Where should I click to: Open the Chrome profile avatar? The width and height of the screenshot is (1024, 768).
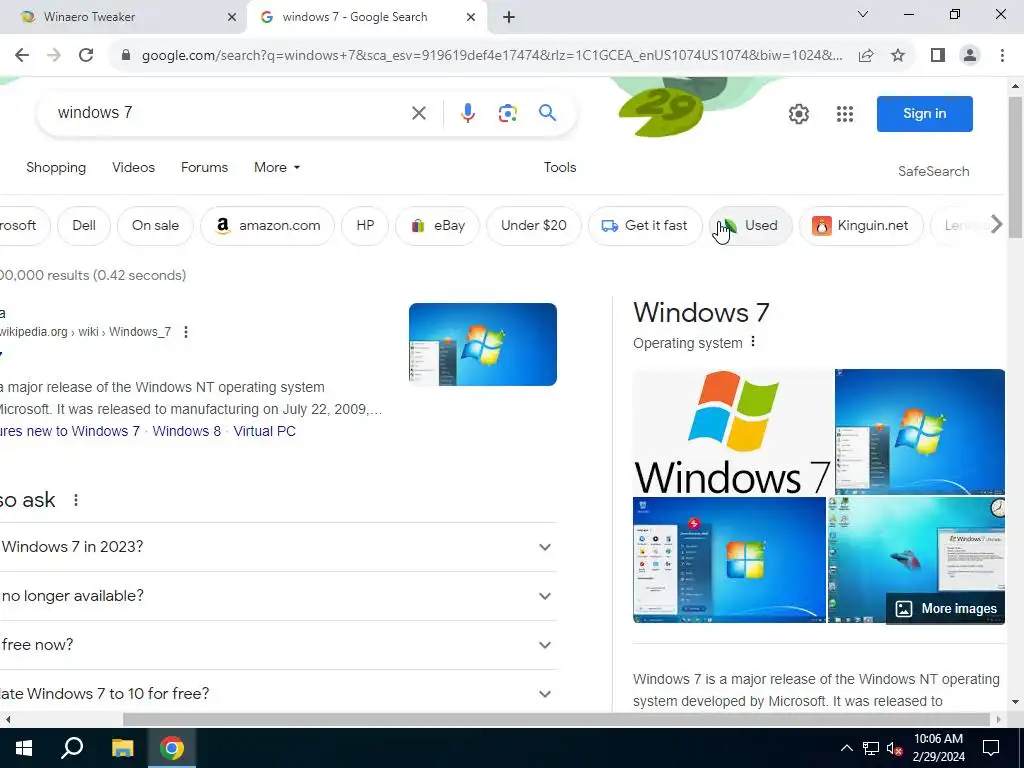pos(970,56)
